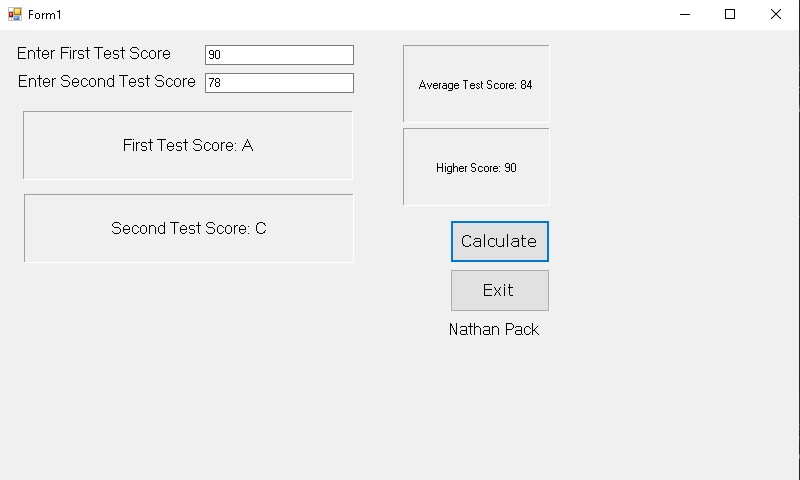The height and width of the screenshot is (480, 800).
Task: Click the "Higher Score: 90" result box
Action: click(x=476, y=167)
